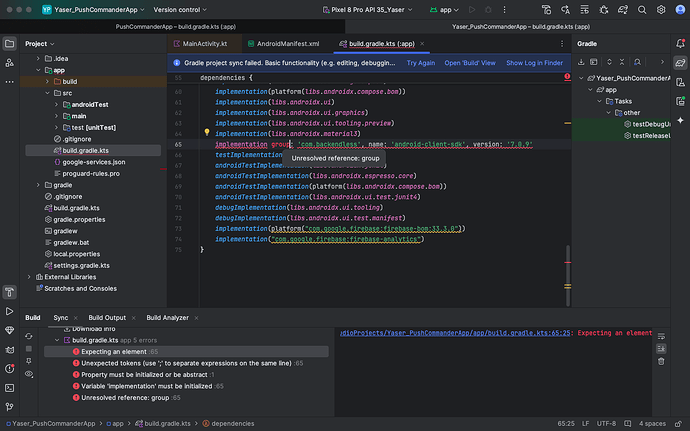
Task: Select the Build Analyzer tab
Action: click(167, 318)
